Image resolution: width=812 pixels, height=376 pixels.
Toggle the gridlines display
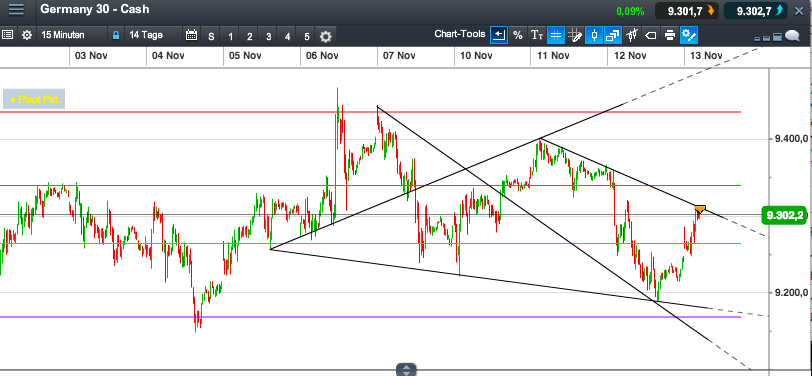click(x=556, y=35)
